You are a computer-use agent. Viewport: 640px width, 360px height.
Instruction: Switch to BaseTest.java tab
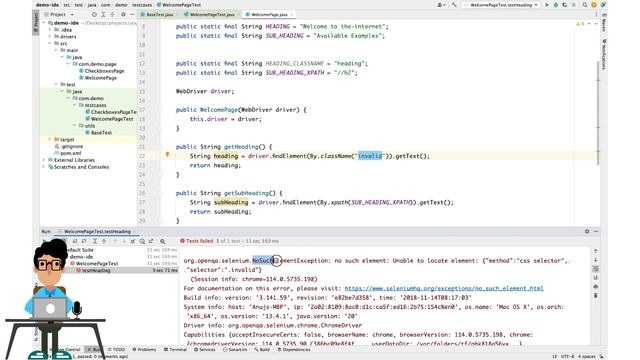[x=160, y=14]
